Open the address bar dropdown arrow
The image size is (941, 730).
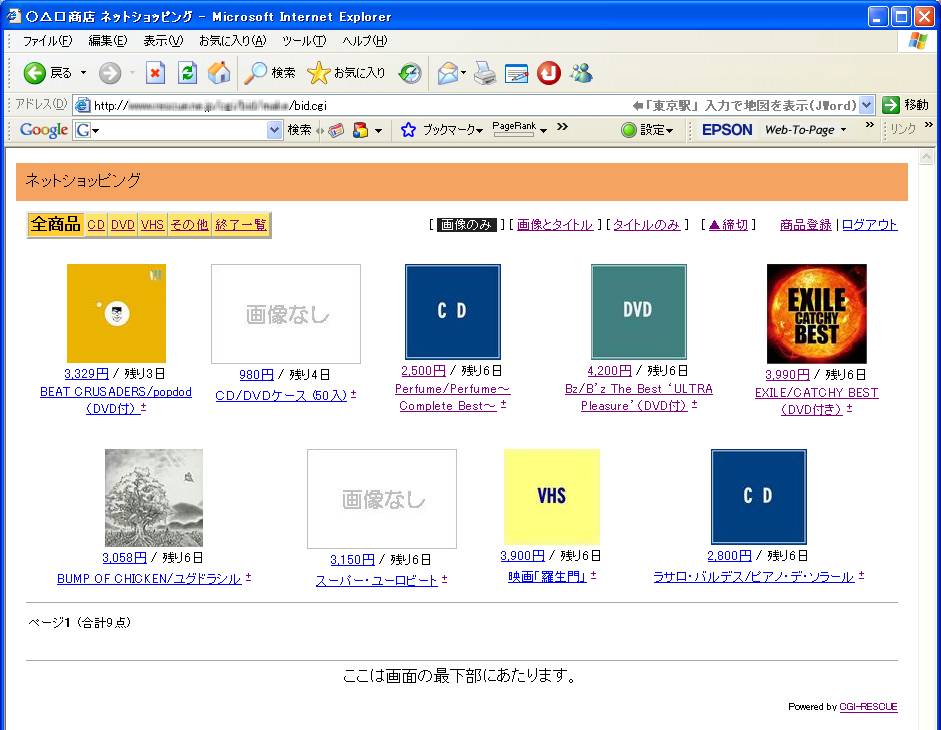point(866,105)
